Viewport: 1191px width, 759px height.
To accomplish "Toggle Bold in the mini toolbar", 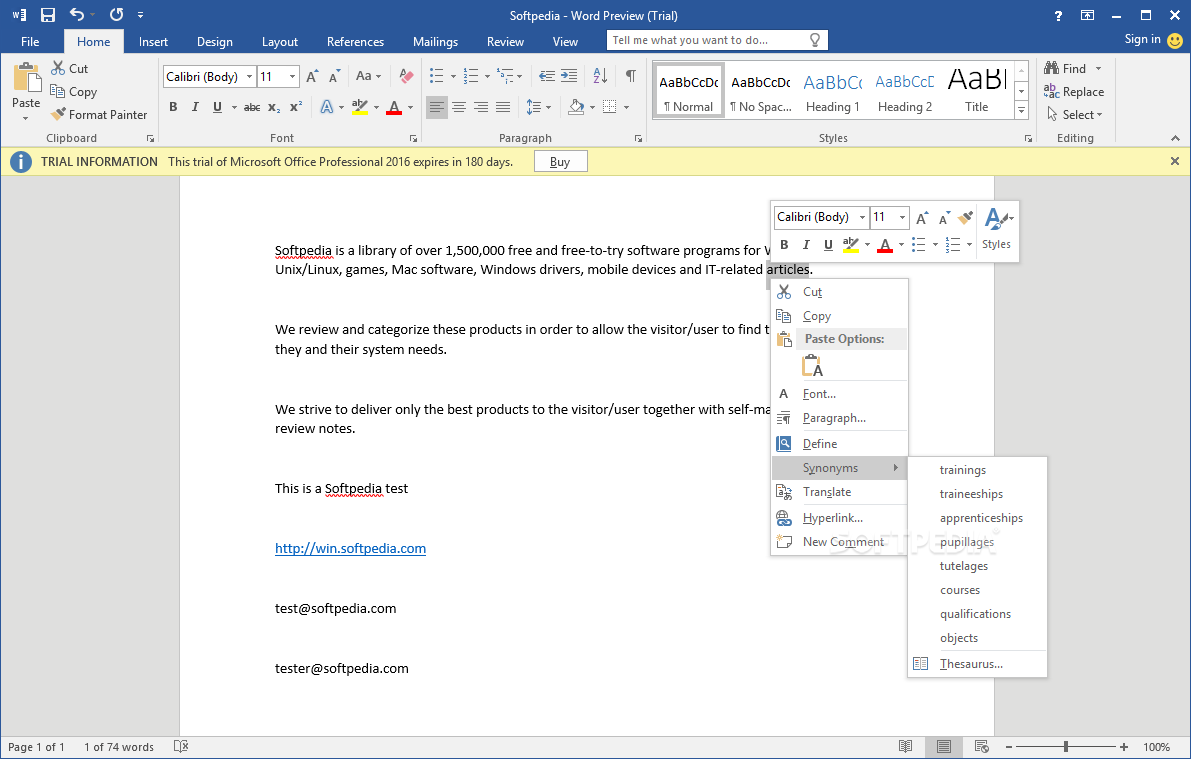I will (784, 245).
